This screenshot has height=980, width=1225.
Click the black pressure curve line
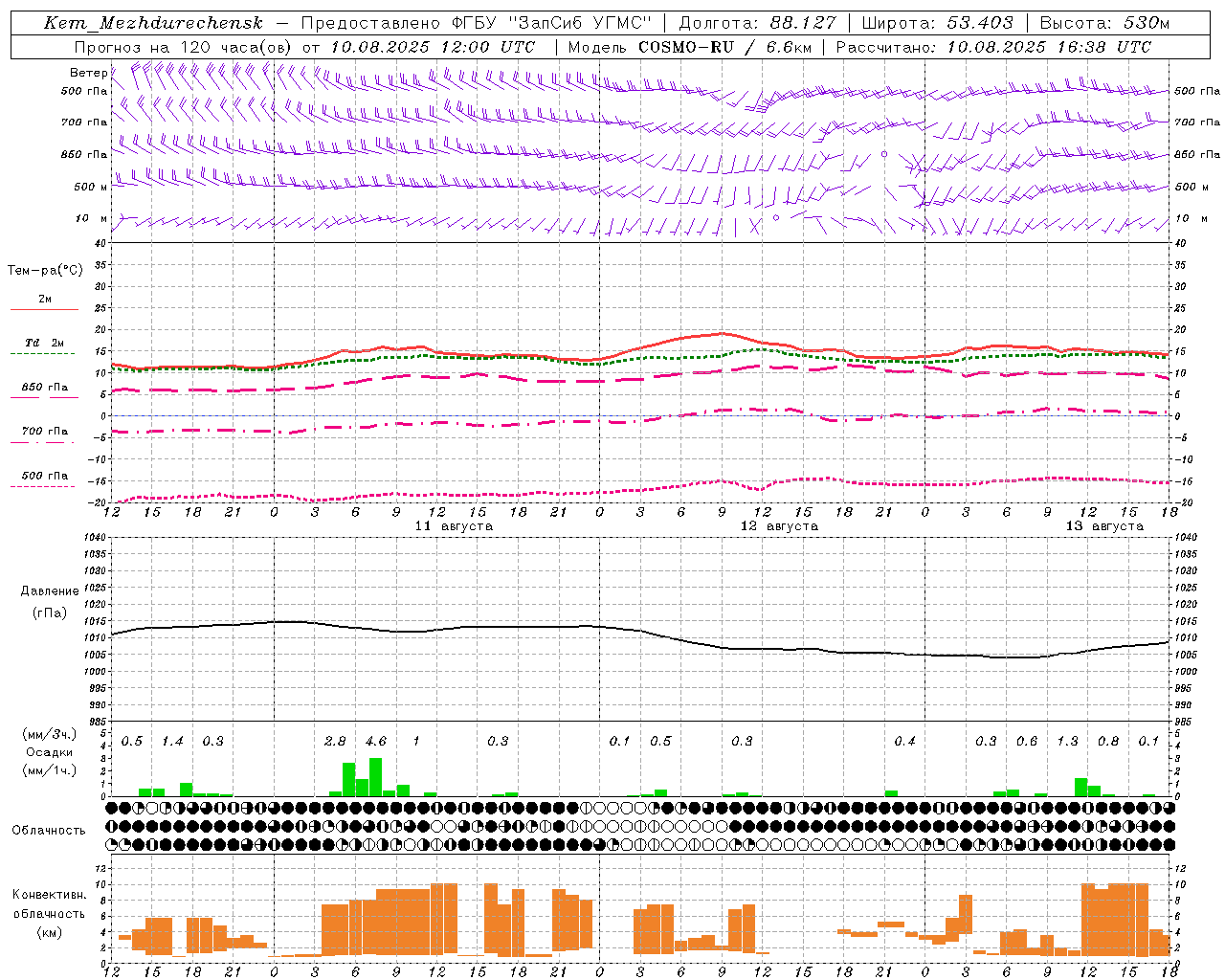(640, 630)
